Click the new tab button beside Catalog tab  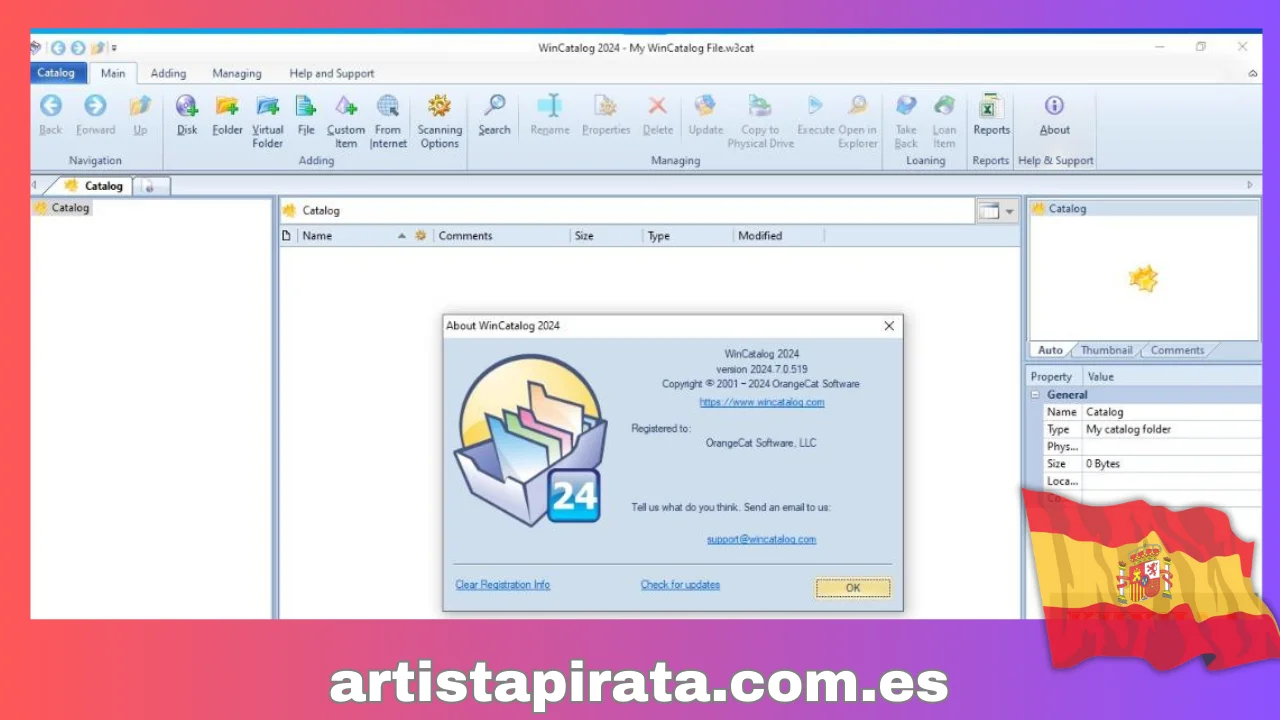[151, 186]
